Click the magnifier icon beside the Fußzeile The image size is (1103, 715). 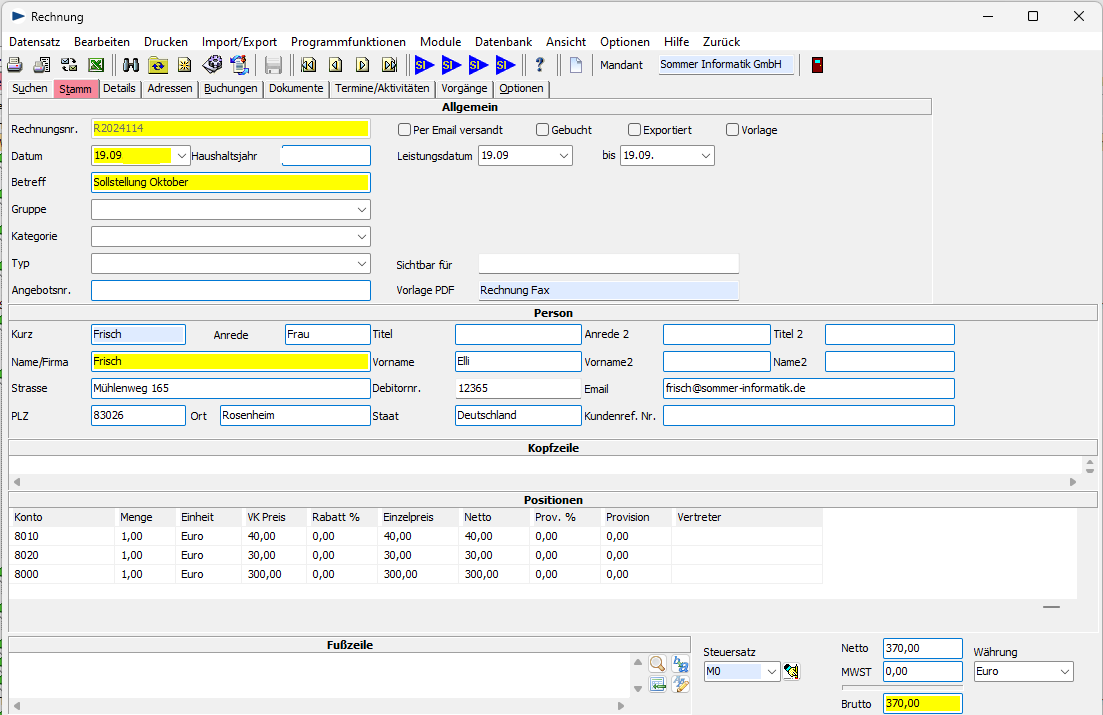(657, 663)
